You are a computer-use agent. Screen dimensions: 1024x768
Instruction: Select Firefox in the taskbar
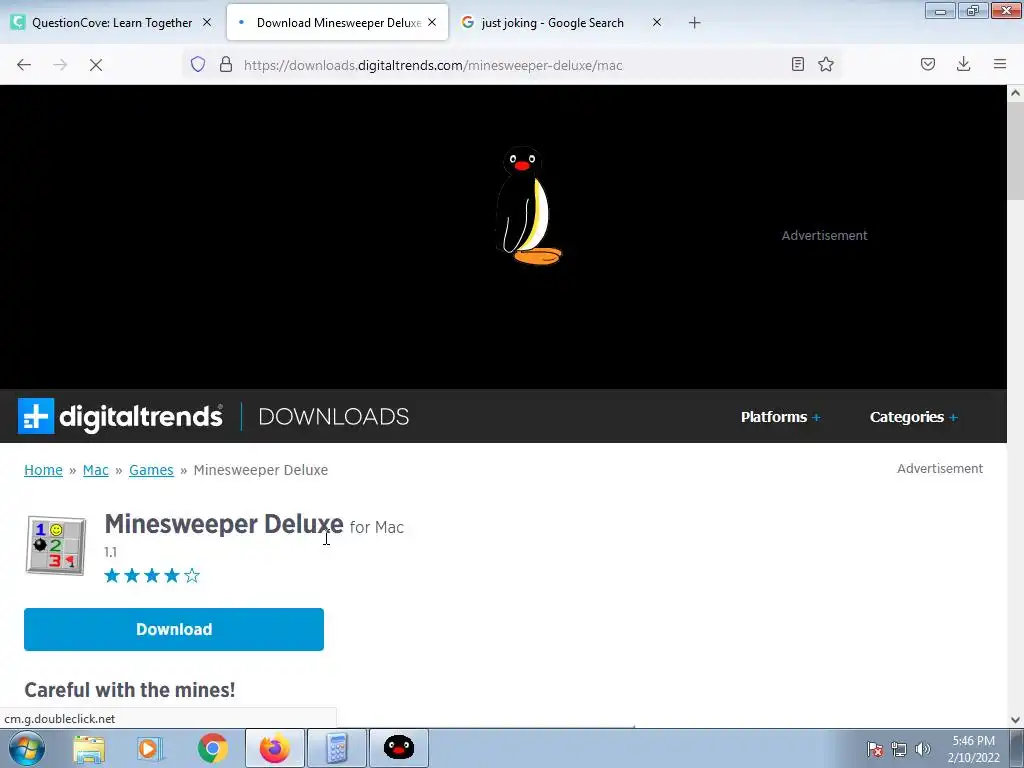click(274, 748)
